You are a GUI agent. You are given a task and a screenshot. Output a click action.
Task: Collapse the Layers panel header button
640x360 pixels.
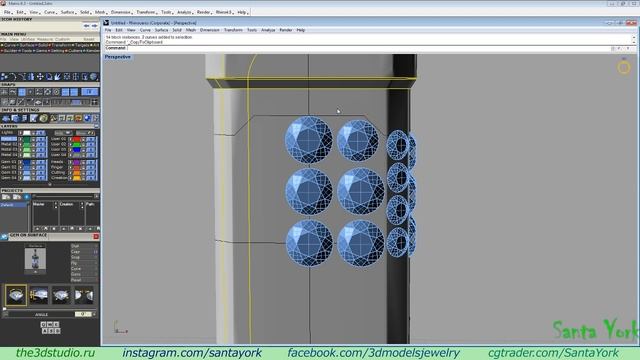(96, 126)
